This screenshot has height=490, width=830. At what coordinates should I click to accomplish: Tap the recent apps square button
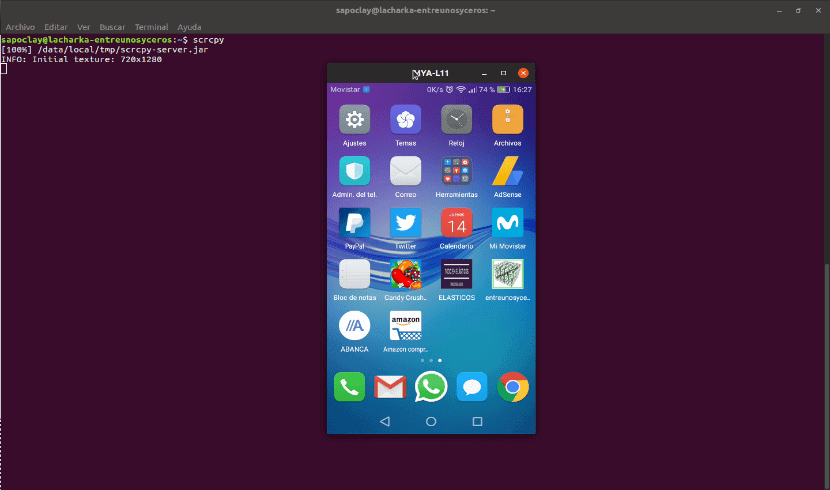coord(477,422)
